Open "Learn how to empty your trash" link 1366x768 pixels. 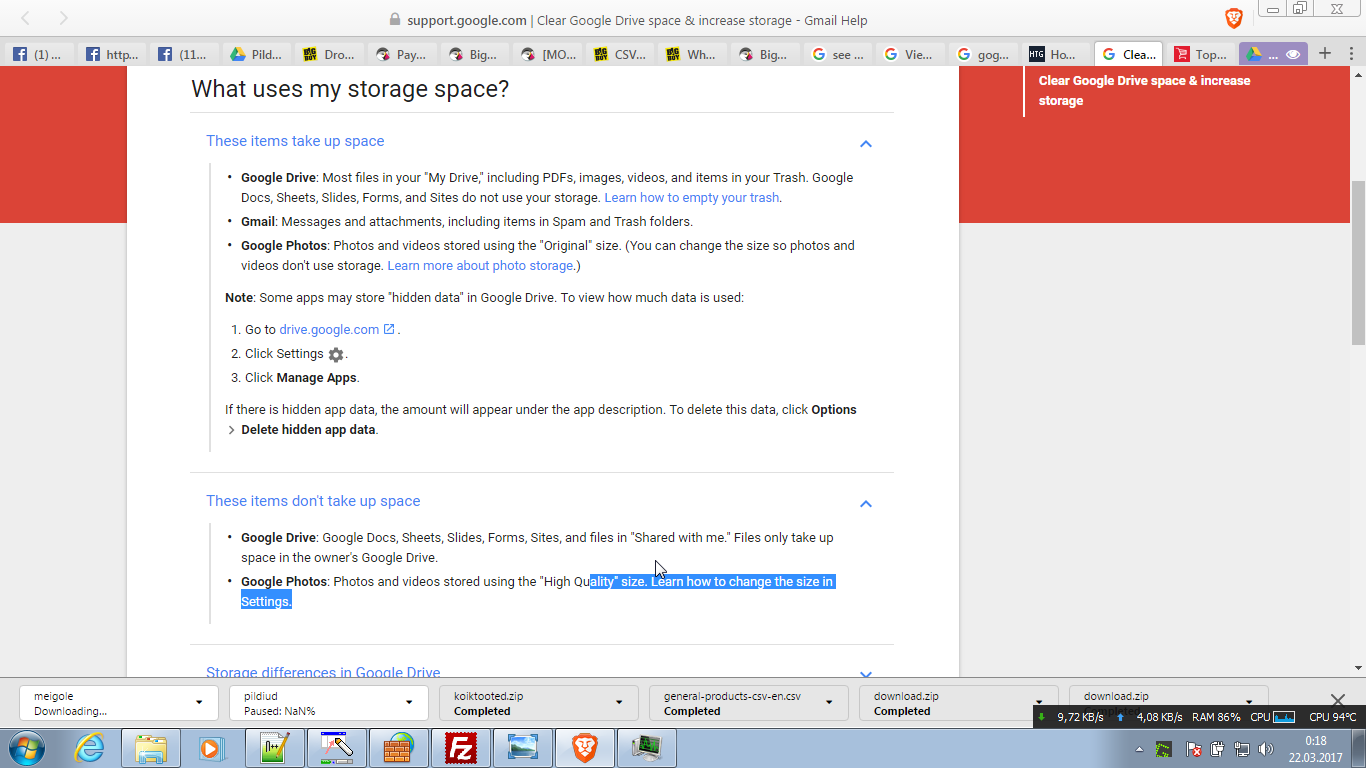click(692, 197)
